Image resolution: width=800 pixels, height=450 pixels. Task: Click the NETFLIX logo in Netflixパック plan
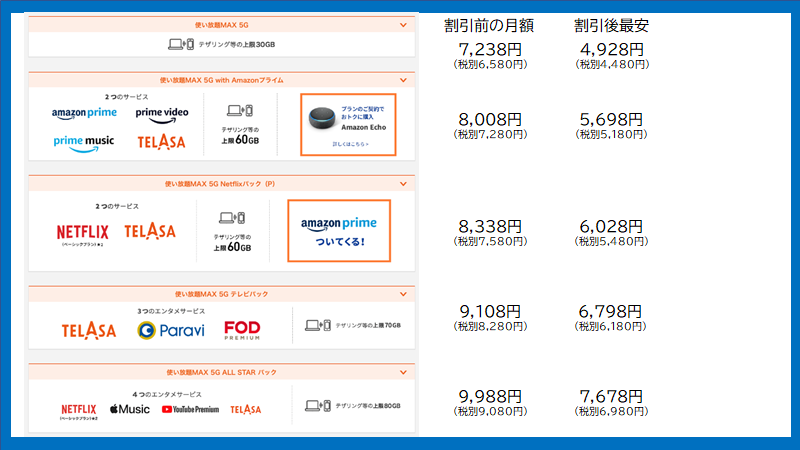[x=83, y=233]
